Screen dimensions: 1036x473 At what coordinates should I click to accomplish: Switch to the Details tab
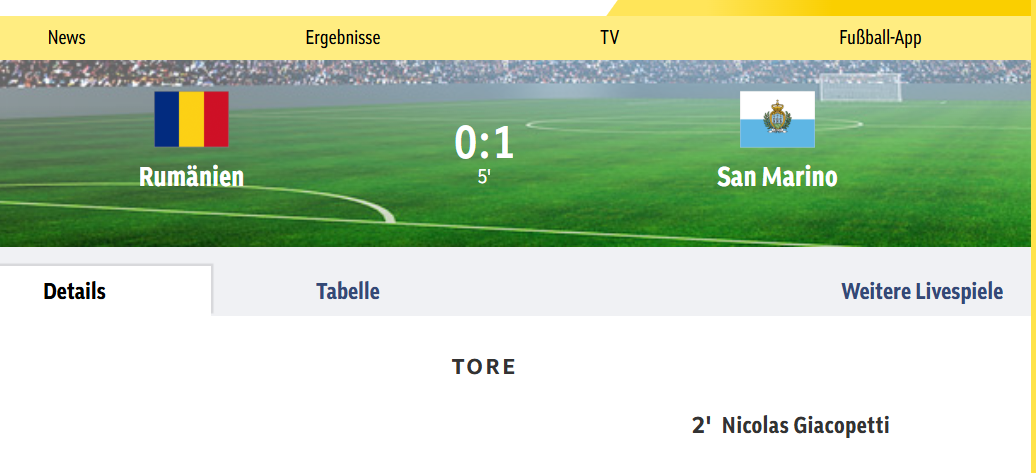point(75,292)
